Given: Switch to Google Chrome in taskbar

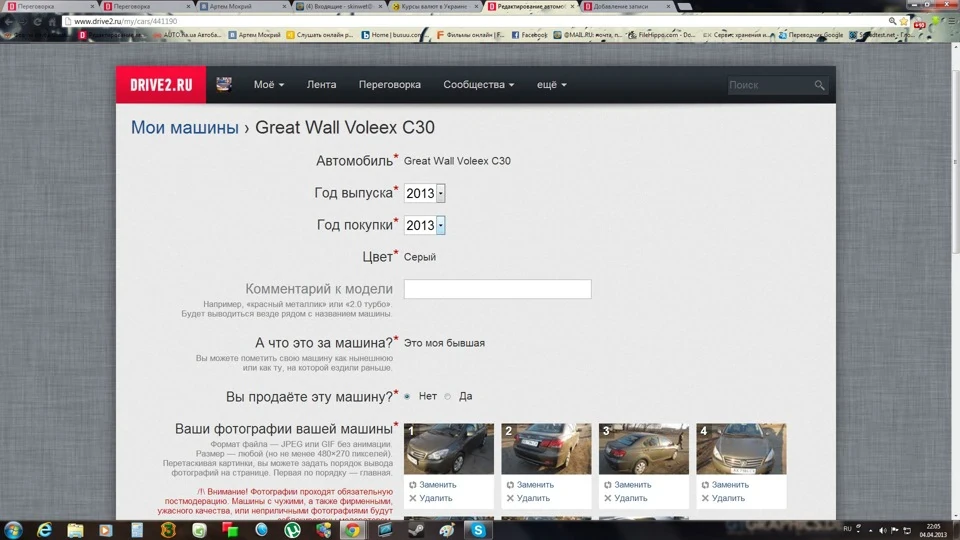Looking at the screenshot, I should 352,530.
